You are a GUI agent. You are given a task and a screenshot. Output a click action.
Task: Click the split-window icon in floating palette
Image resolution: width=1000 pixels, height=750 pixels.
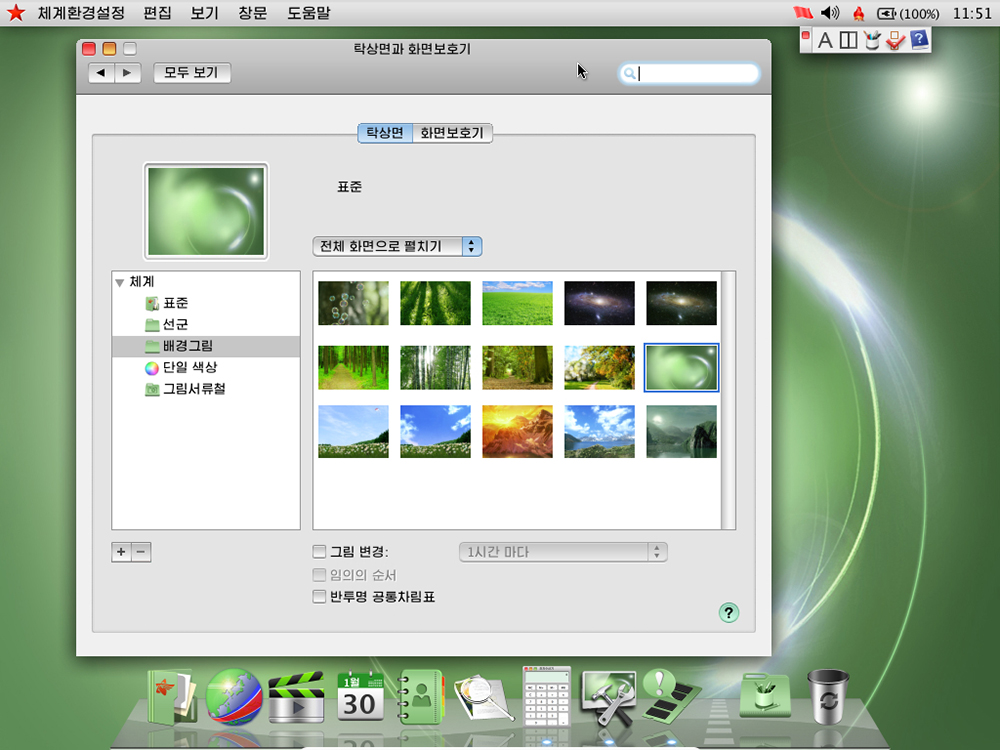(848, 40)
